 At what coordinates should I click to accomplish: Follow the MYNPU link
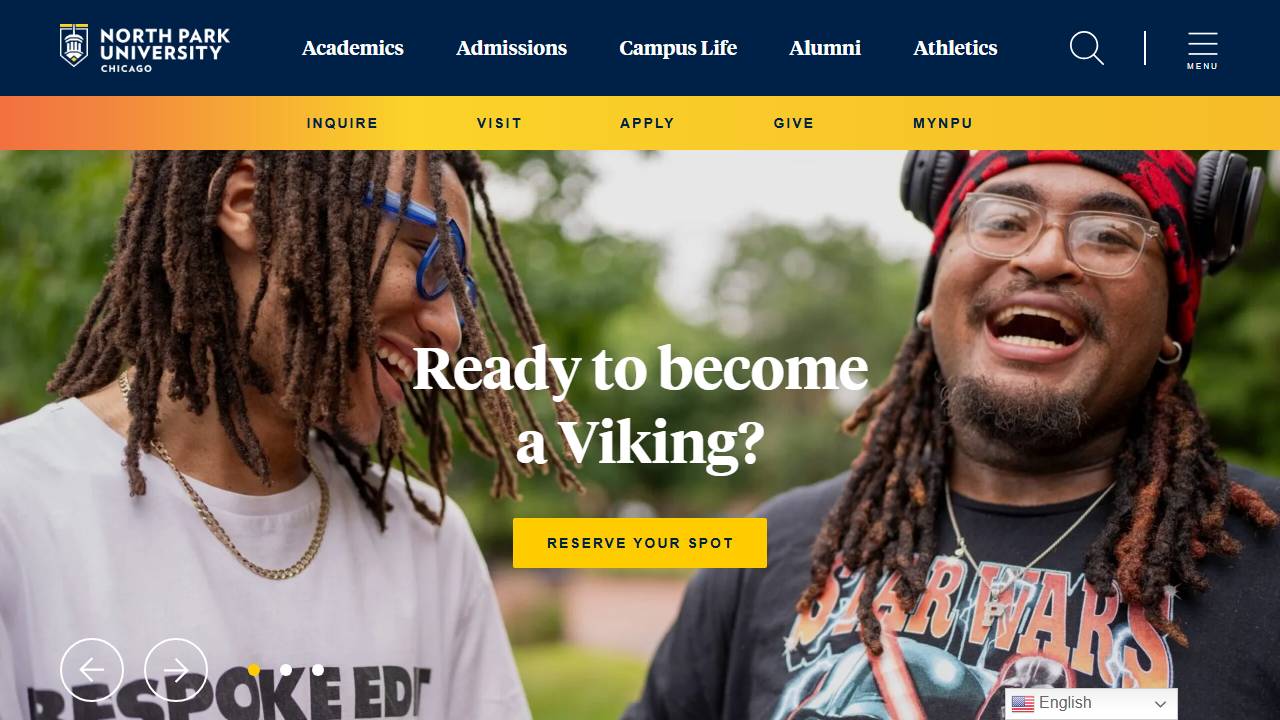click(x=943, y=123)
